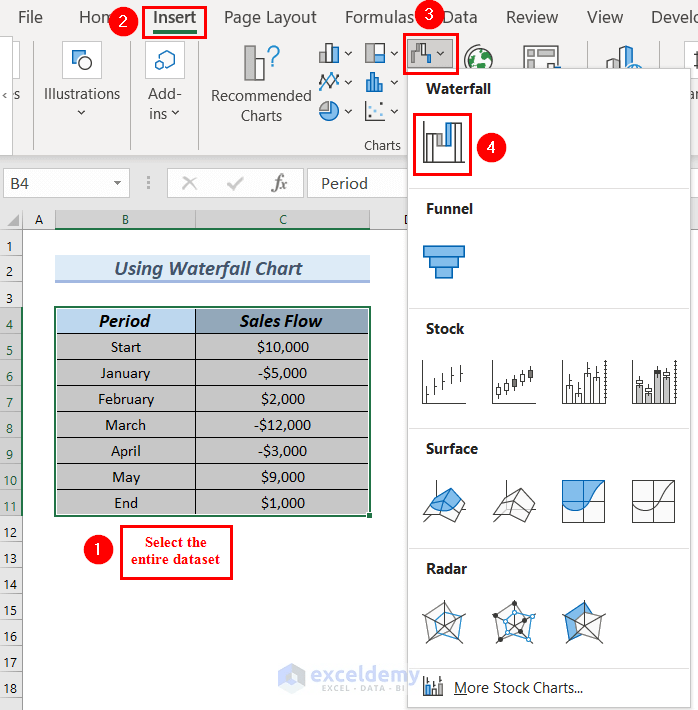Image resolution: width=698 pixels, height=710 pixels.
Task: Click the January cell
Action: pyautogui.click(x=125, y=373)
